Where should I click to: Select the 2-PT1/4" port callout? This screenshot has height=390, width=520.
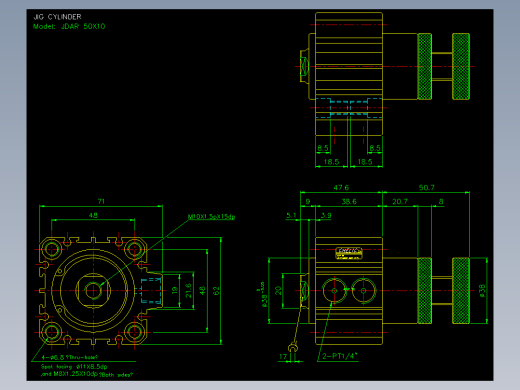[x=340, y=356]
